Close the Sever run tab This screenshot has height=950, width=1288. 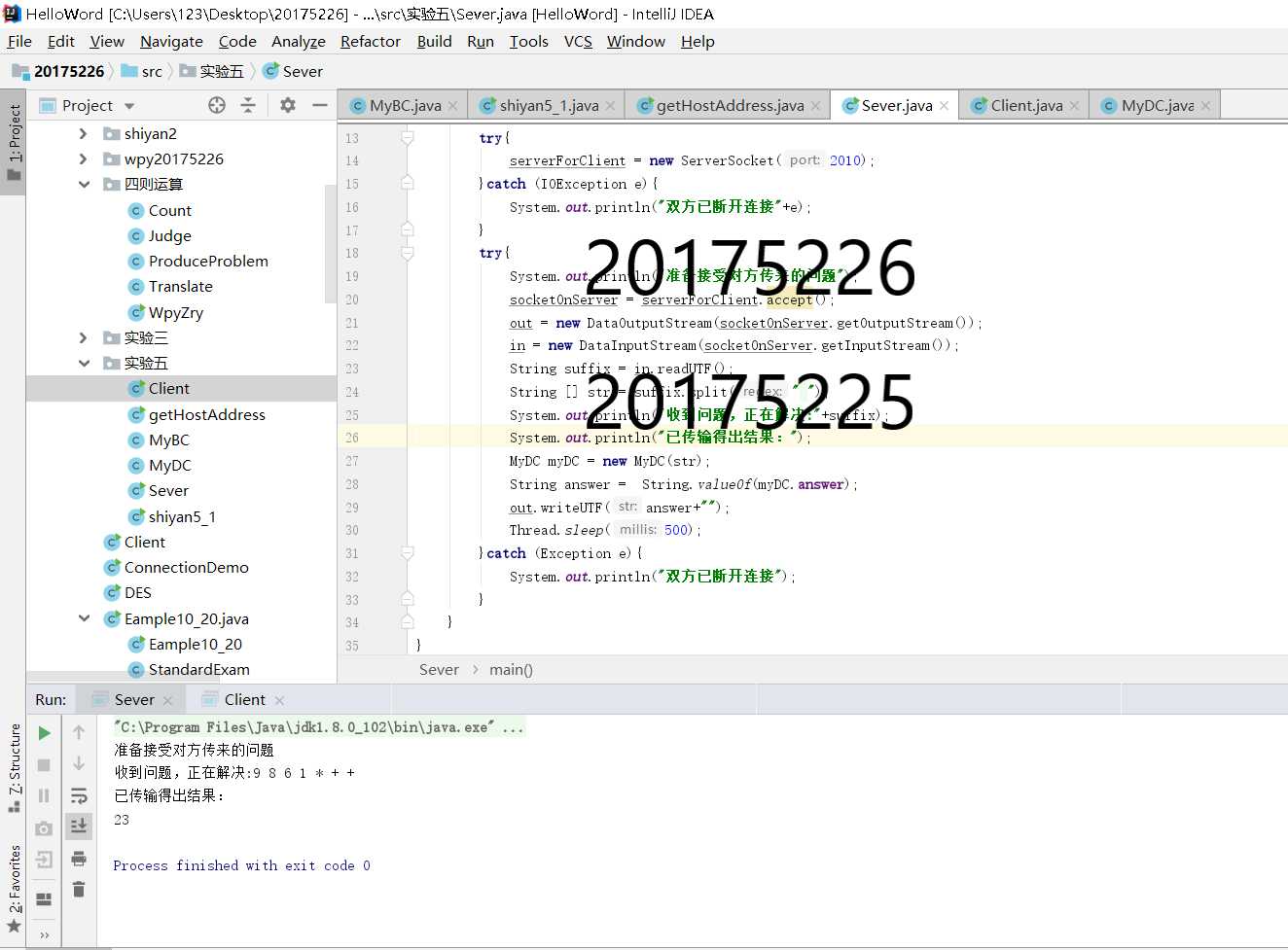pyautogui.click(x=167, y=700)
